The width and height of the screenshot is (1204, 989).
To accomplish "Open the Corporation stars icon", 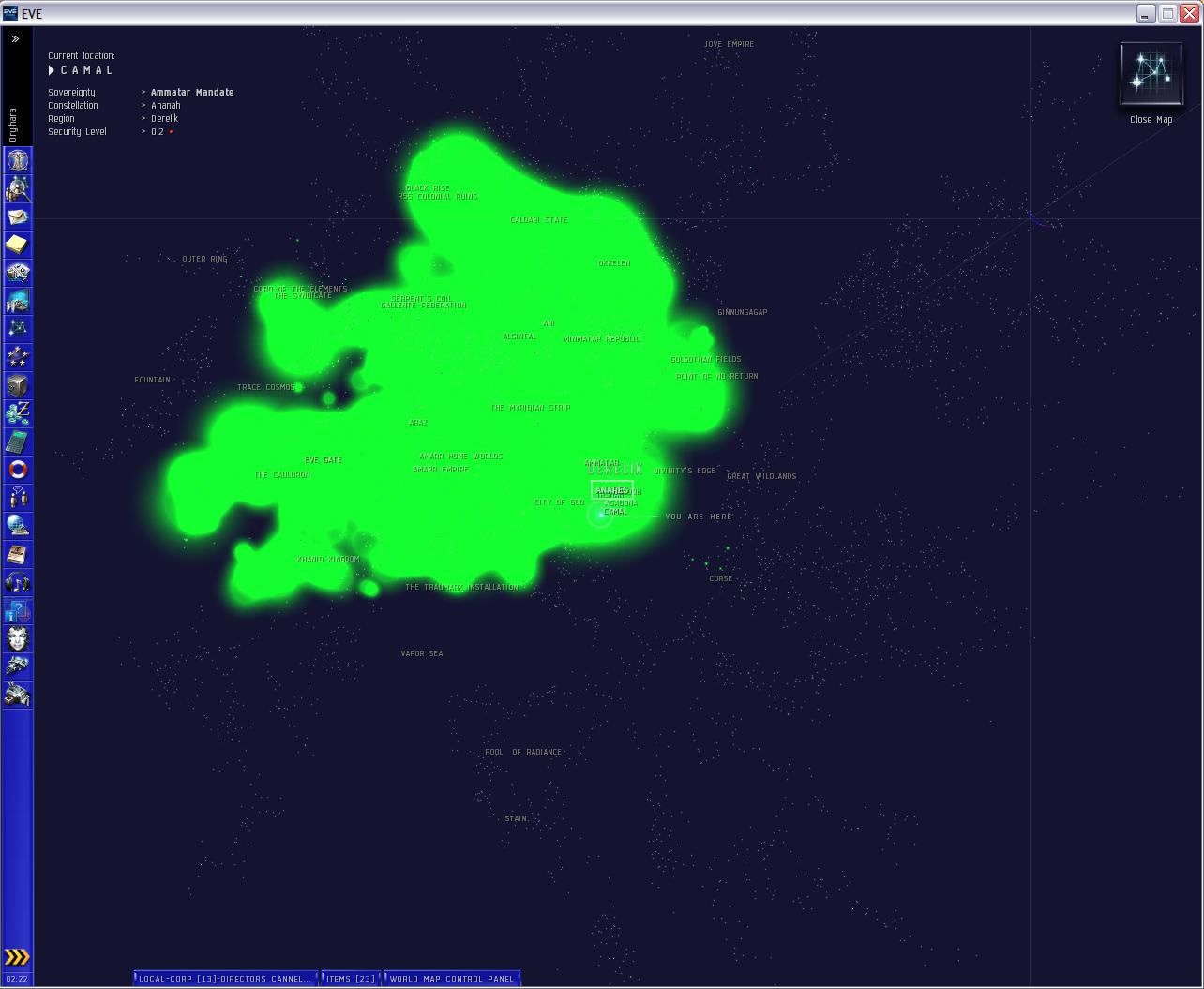I will [17, 357].
